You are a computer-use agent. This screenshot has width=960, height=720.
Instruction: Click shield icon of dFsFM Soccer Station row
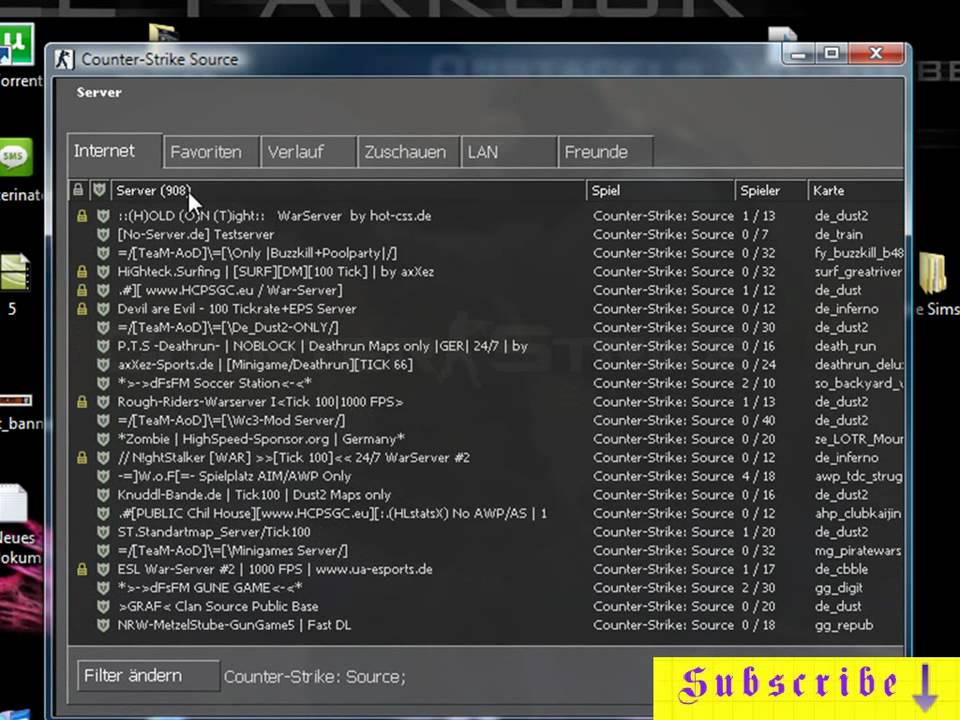tap(103, 383)
